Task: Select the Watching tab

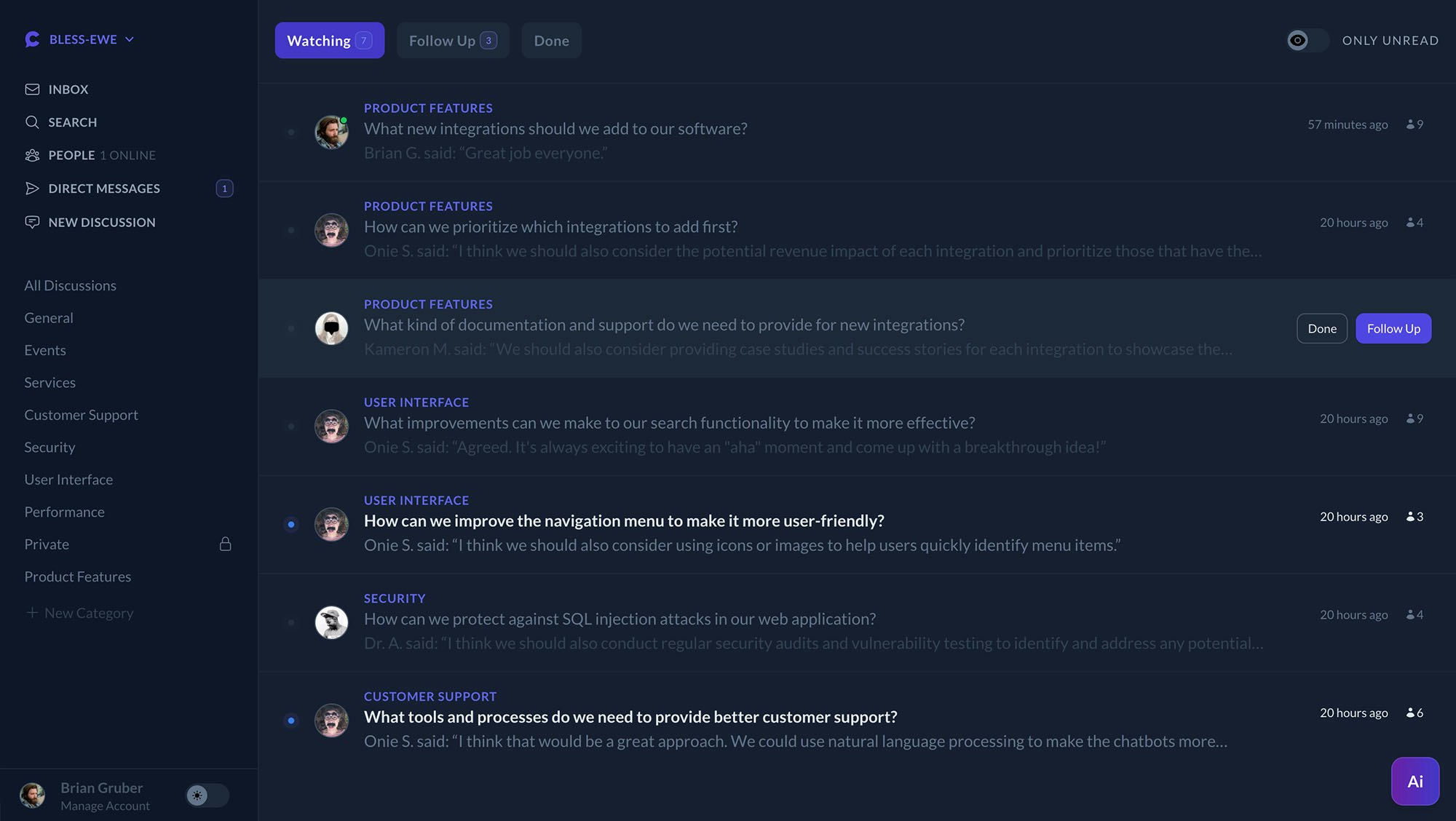Action: [x=329, y=41]
